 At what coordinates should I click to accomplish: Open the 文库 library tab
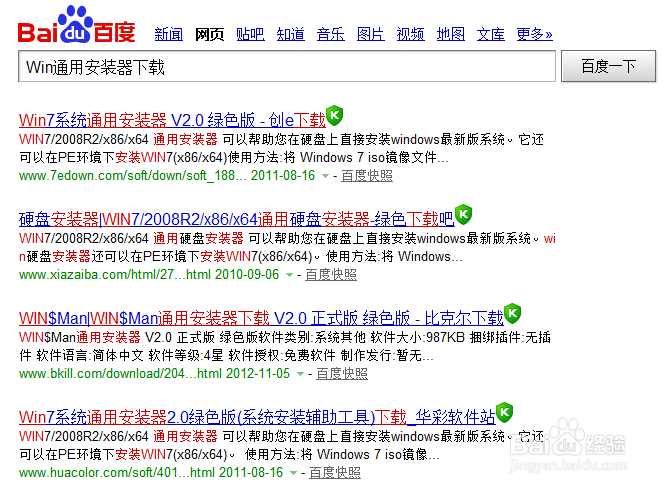[491, 34]
